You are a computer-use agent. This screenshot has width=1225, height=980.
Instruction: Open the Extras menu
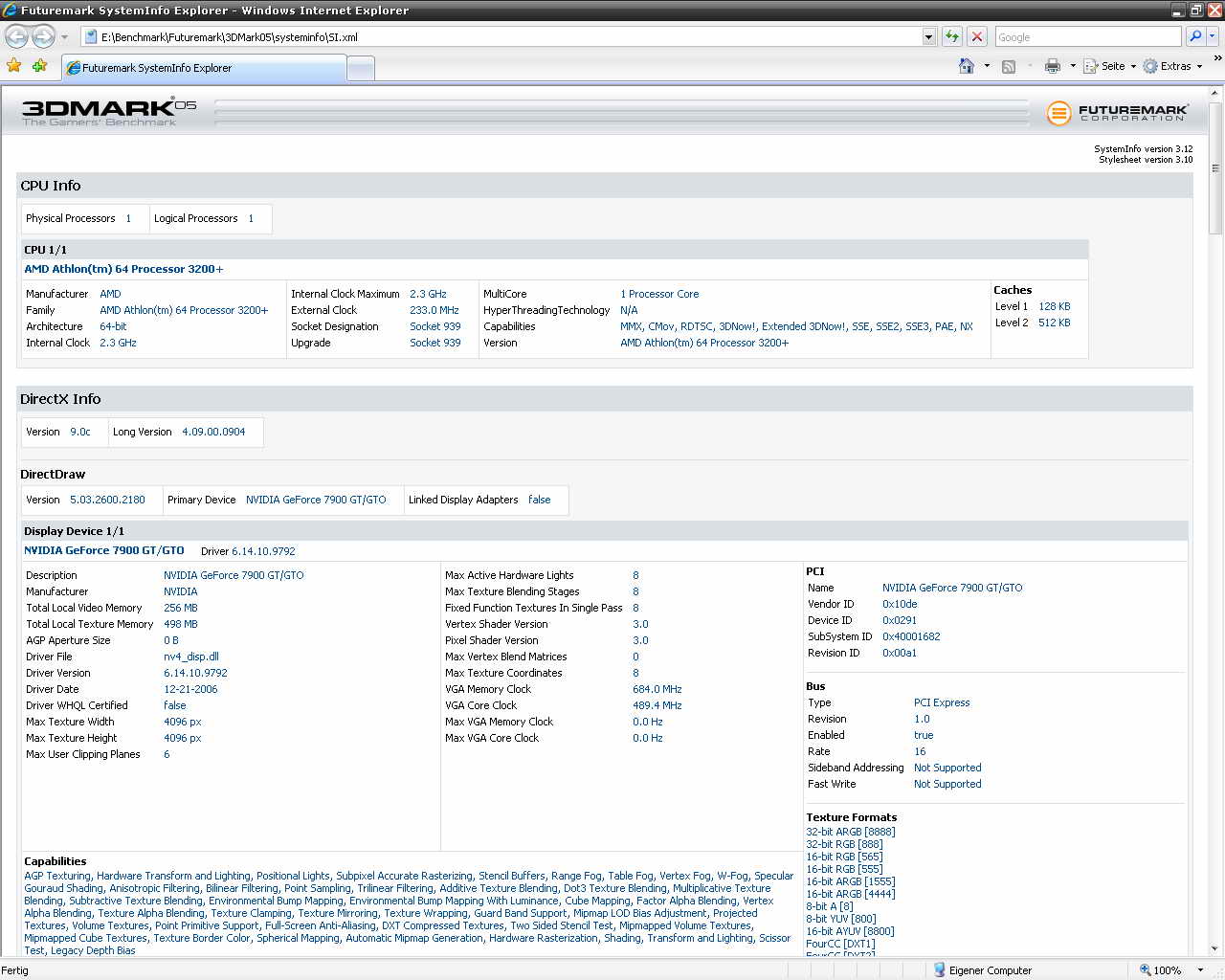(1172, 66)
